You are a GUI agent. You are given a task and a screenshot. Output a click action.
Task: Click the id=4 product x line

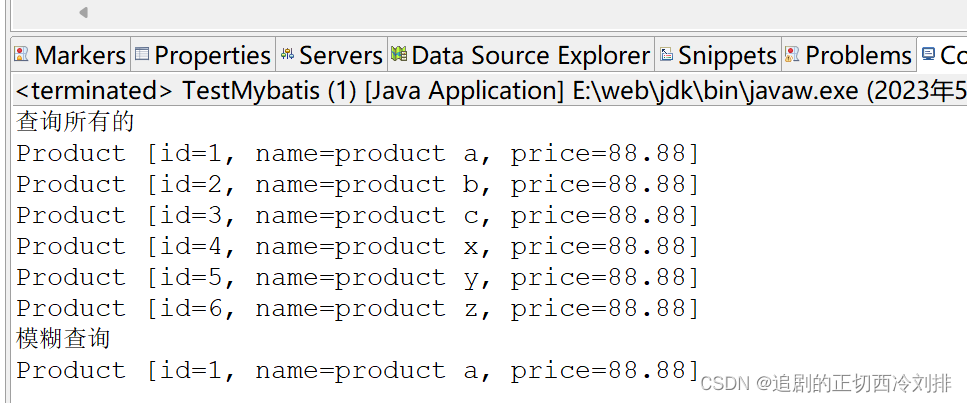[358, 246]
